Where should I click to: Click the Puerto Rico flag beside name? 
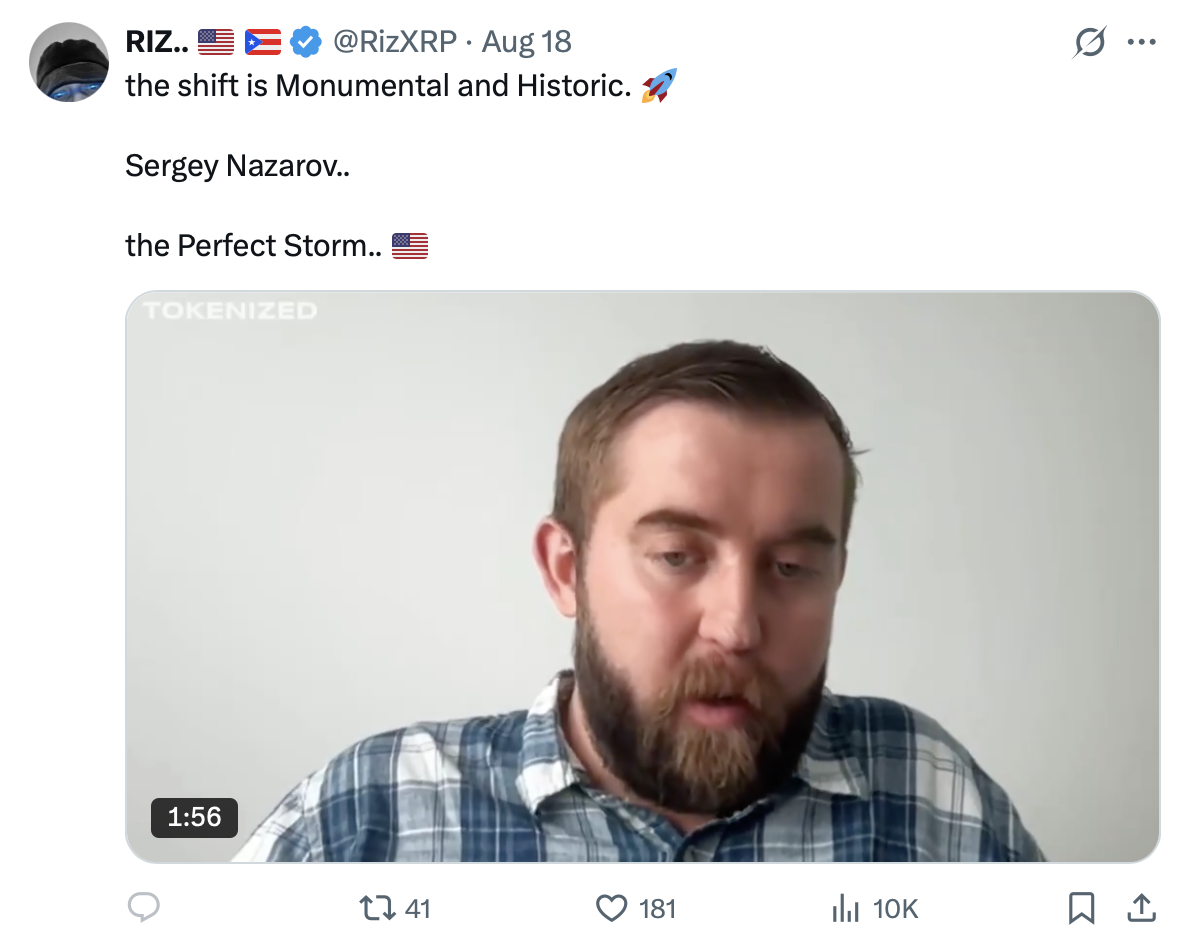point(263,42)
